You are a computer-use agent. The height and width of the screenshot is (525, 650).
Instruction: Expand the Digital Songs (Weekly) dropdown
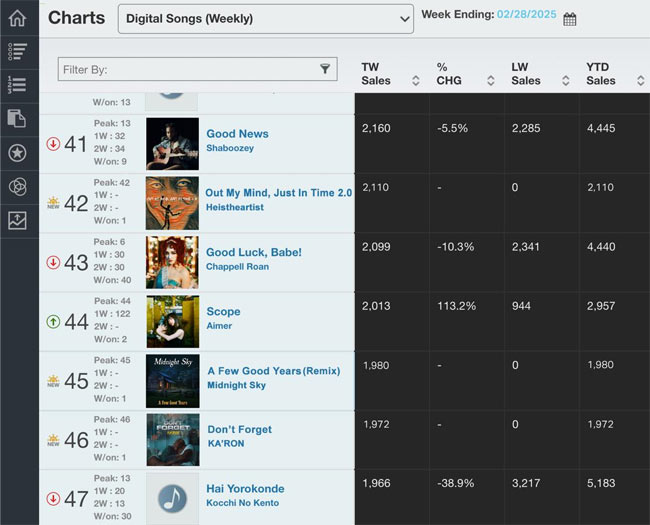(266, 19)
